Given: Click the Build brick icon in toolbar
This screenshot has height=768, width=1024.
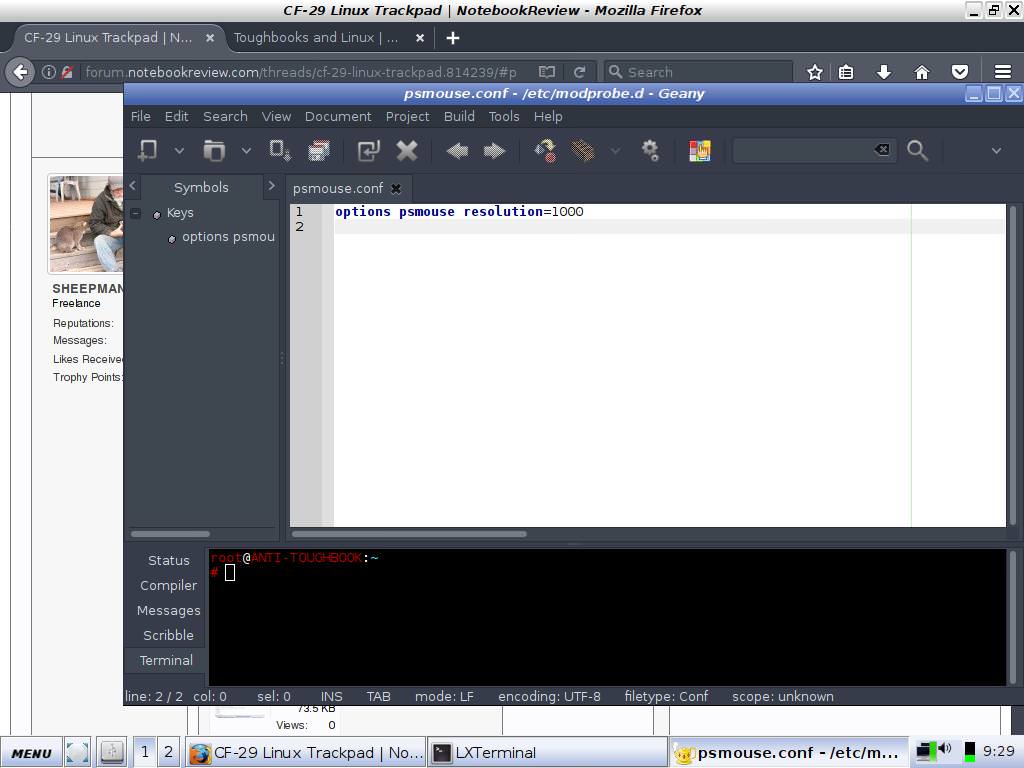Looking at the screenshot, I should pos(583,151).
